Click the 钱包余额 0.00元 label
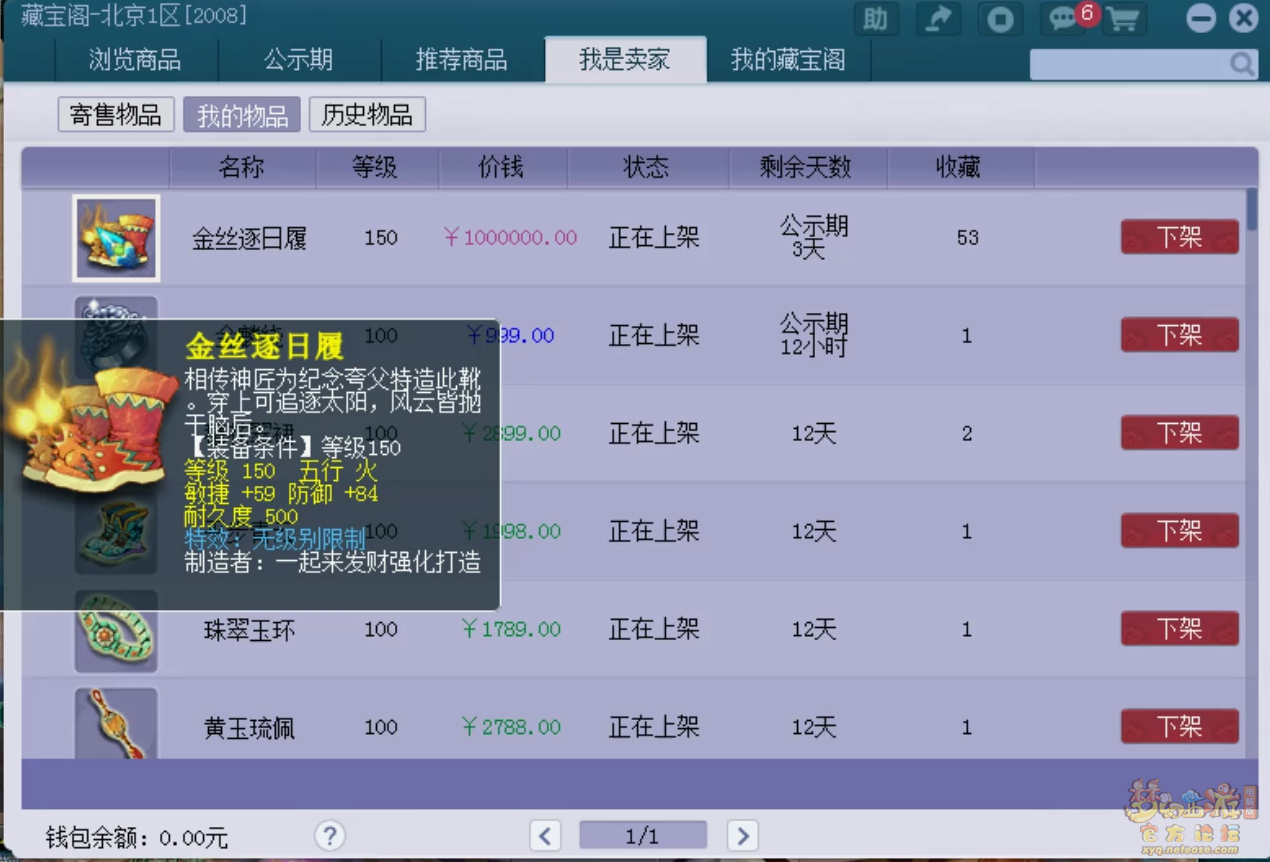Screen dimensions: 1270x862 click(x=137, y=837)
